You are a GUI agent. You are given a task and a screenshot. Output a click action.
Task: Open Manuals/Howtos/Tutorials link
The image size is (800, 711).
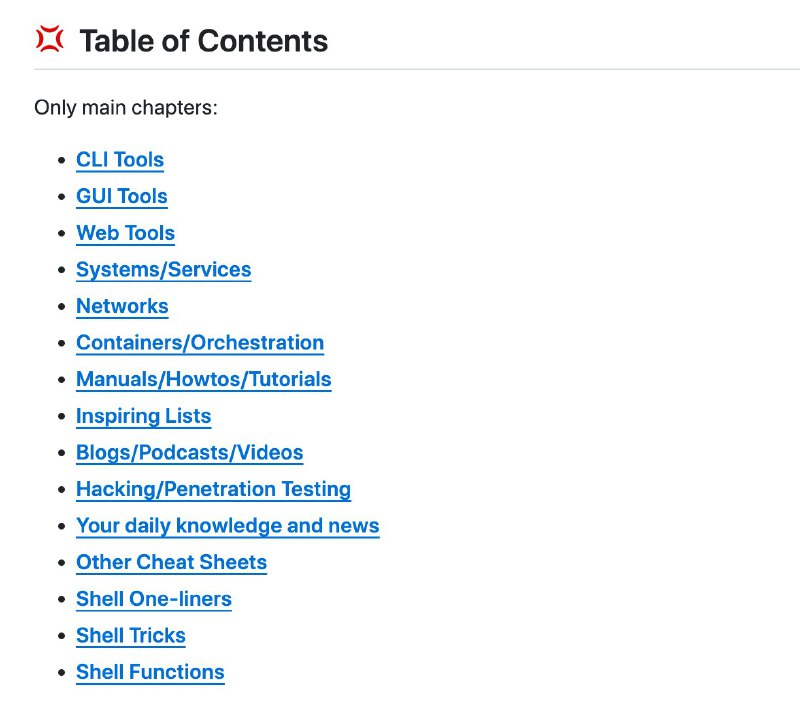pyautogui.click(x=203, y=380)
